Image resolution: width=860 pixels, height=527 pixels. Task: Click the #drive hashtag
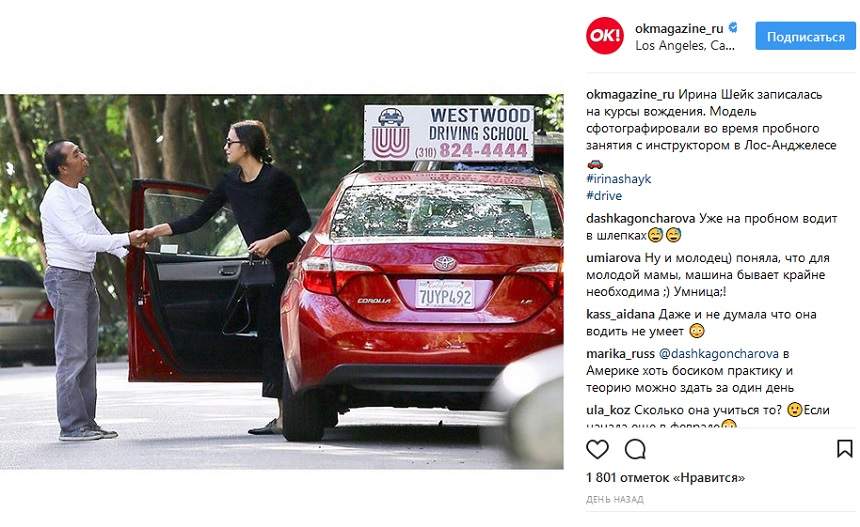(x=604, y=196)
